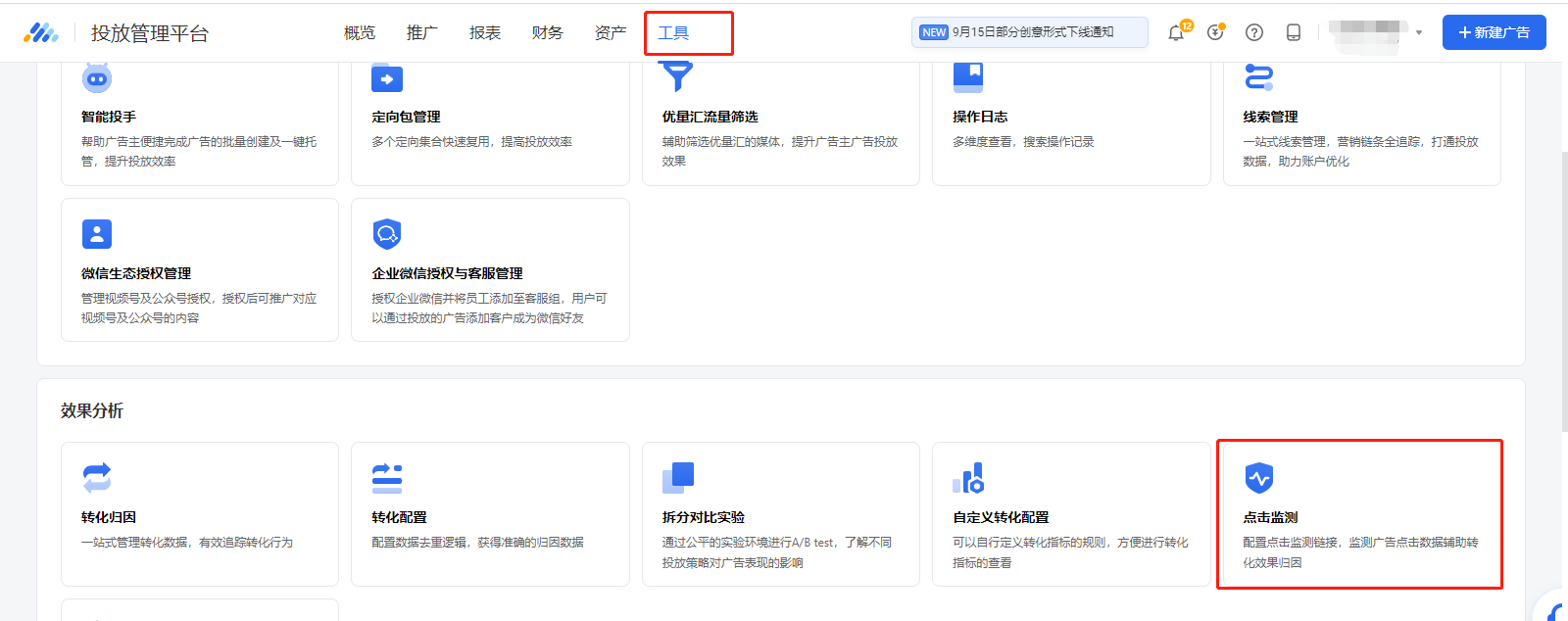Click the 优量汇流量筛选 funnel icon

(x=676, y=76)
